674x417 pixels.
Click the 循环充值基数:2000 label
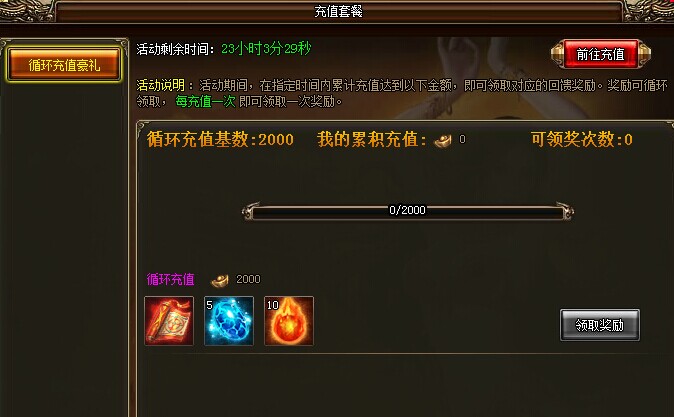tap(220, 140)
